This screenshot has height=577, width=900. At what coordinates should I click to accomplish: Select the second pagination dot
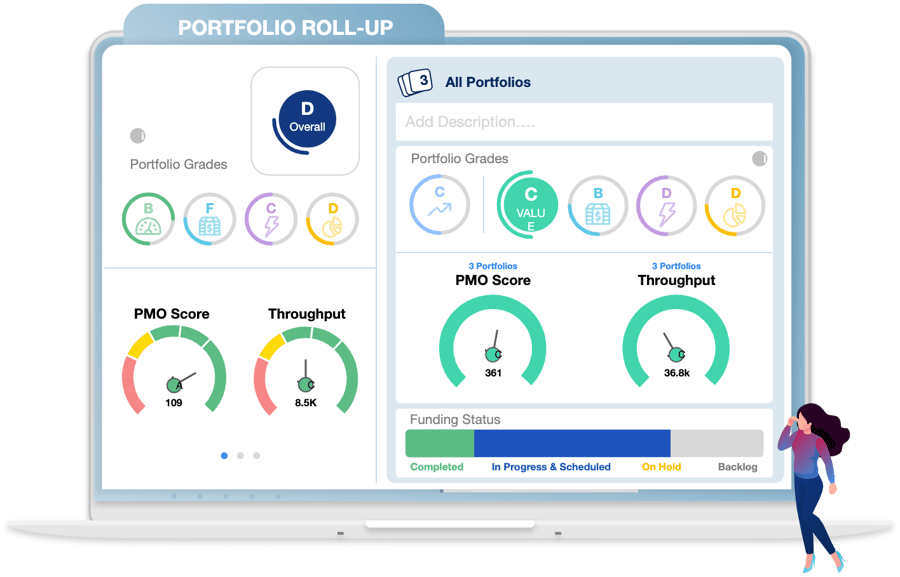pyautogui.click(x=240, y=455)
